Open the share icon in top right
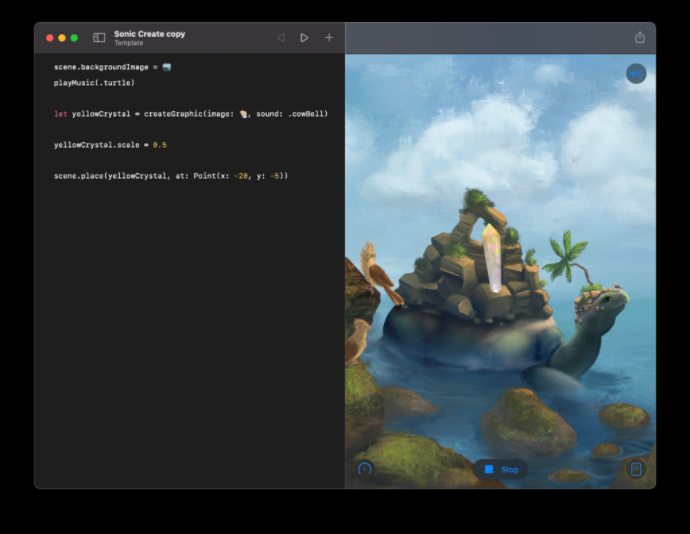The image size is (690, 534). (640, 37)
